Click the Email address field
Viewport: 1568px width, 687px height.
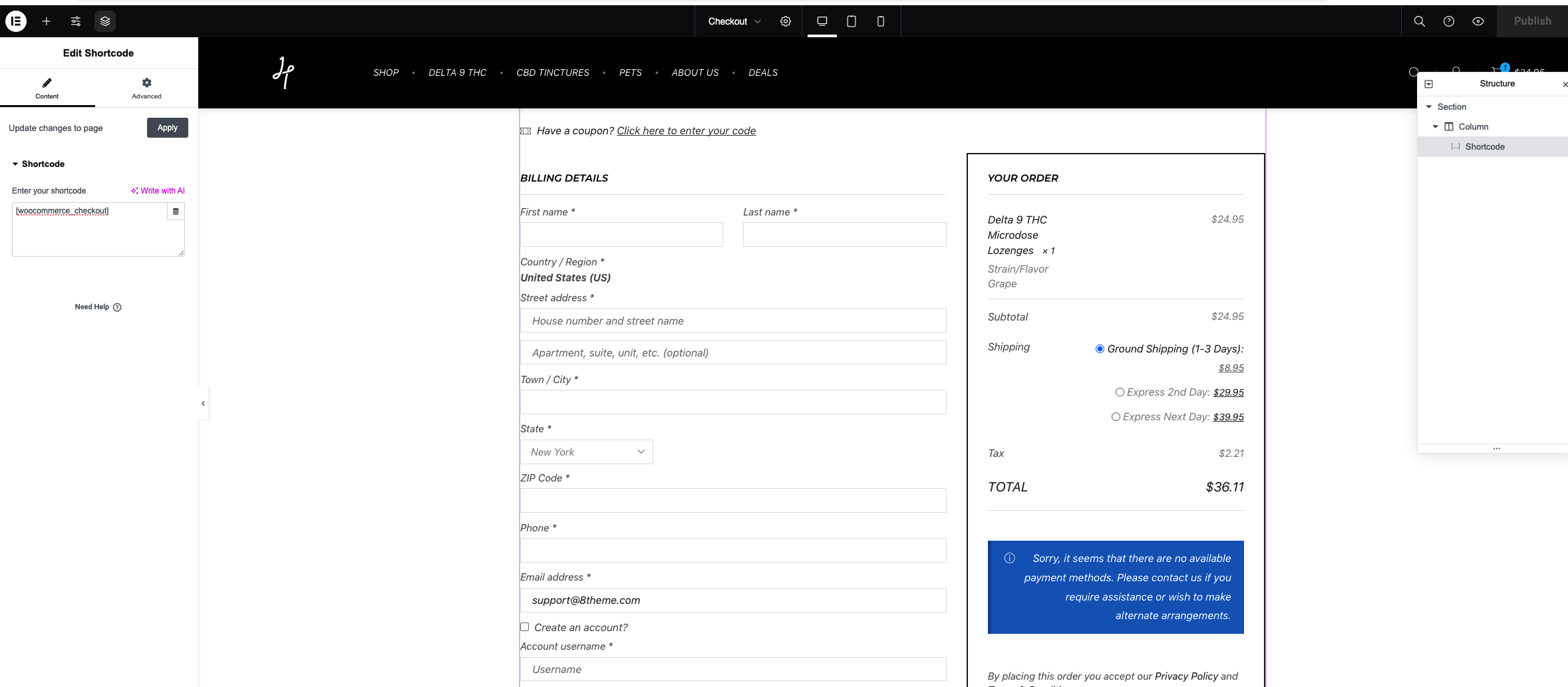[x=733, y=600]
